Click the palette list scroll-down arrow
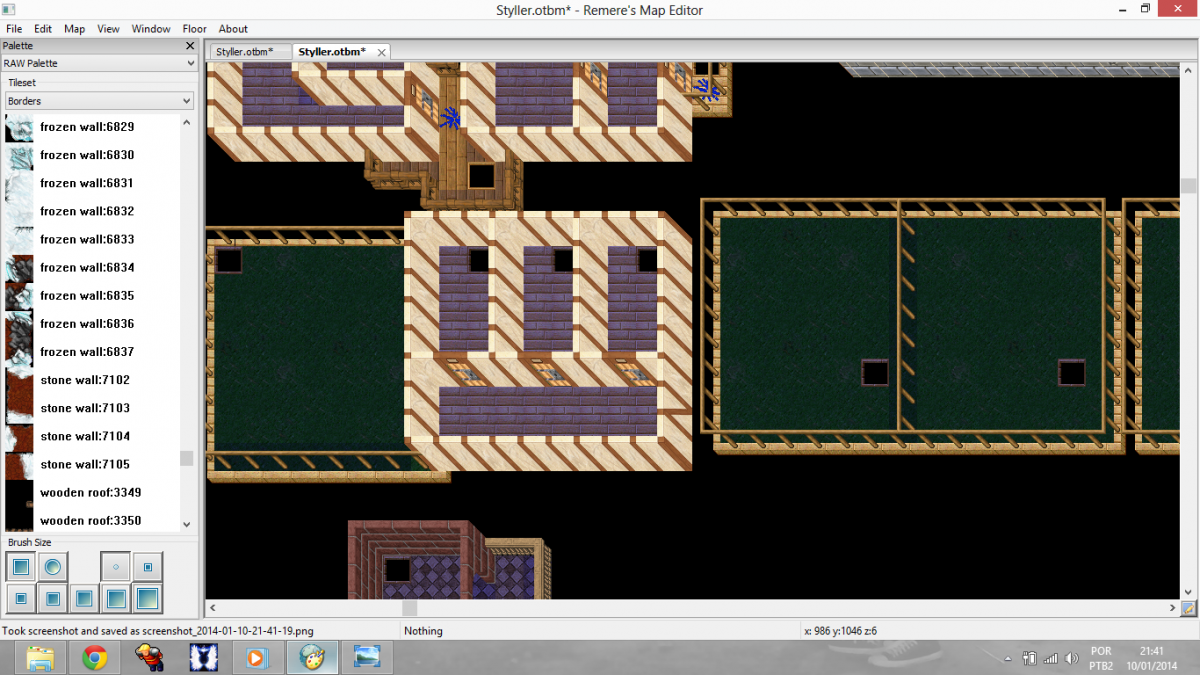The image size is (1200, 675). coord(186,524)
